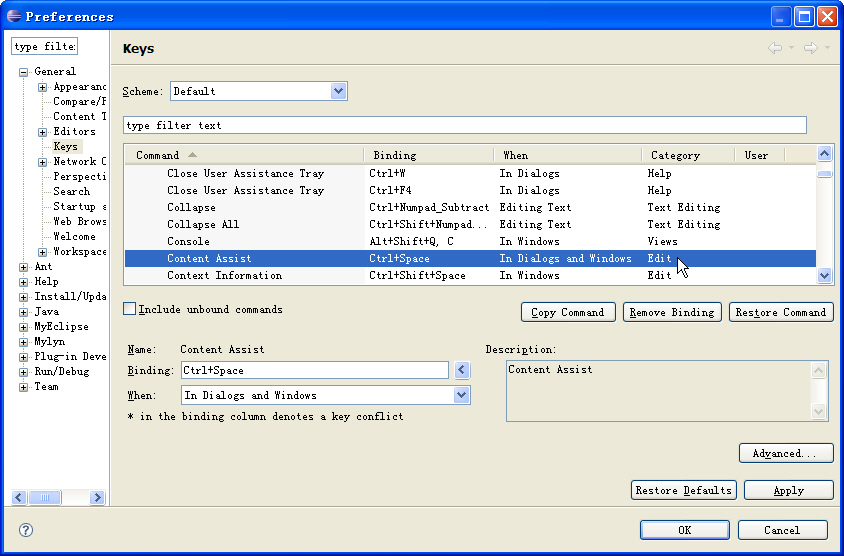
Task: Click the Remove Binding button
Action: (x=672, y=312)
